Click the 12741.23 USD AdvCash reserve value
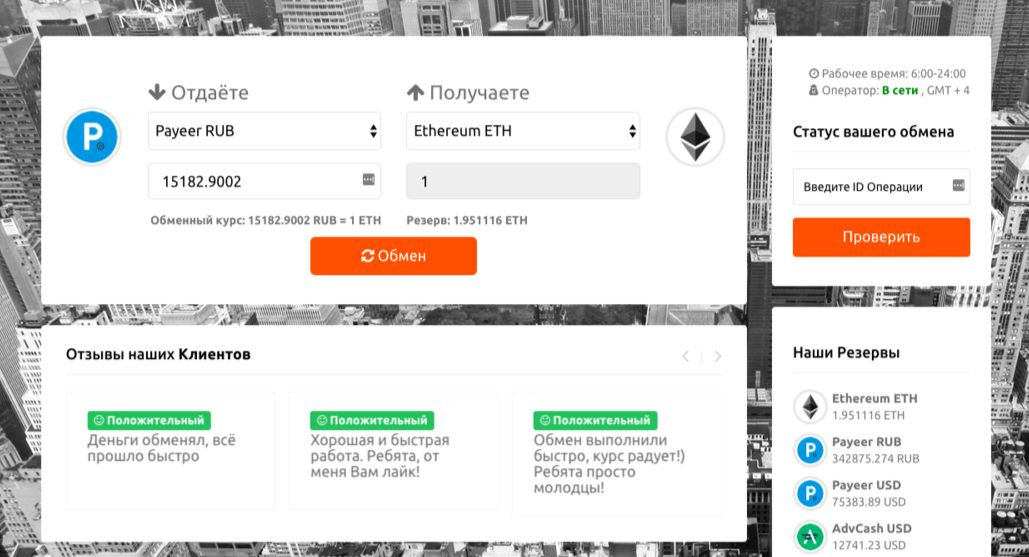The height and width of the screenshot is (557, 1029). (869, 545)
